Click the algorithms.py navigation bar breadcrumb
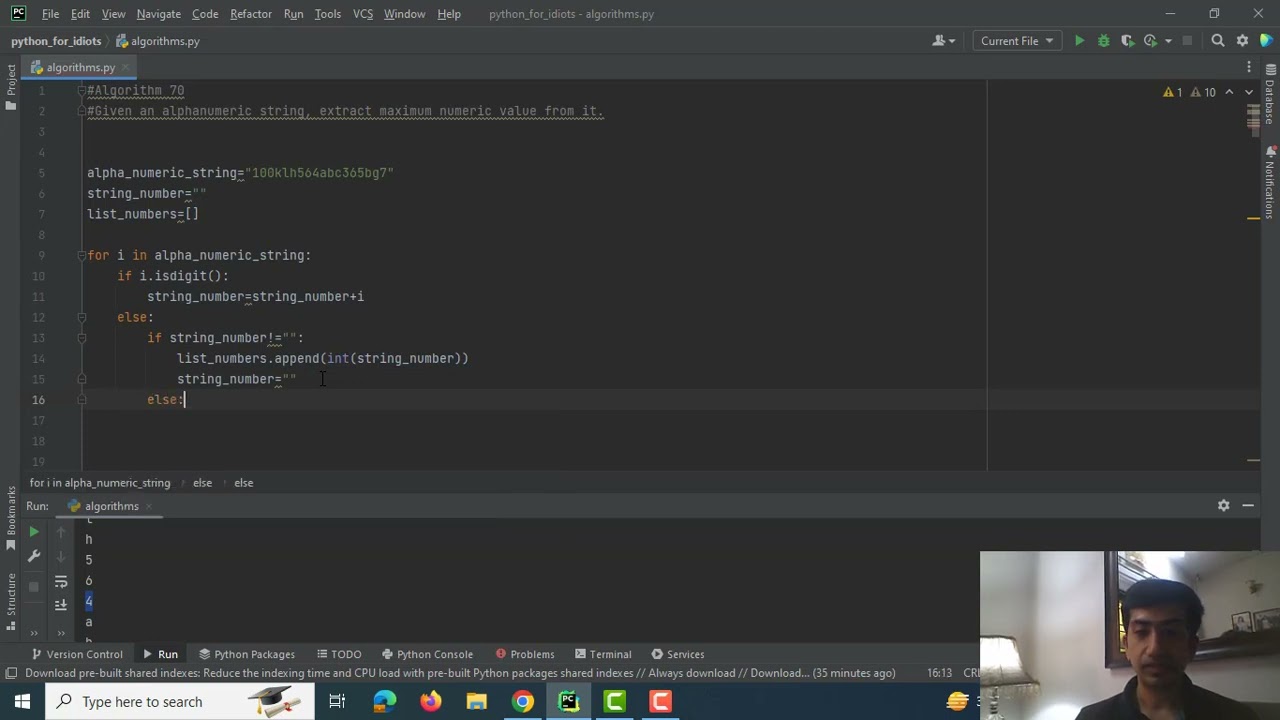Viewport: 1280px width, 720px height. coord(158,41)
